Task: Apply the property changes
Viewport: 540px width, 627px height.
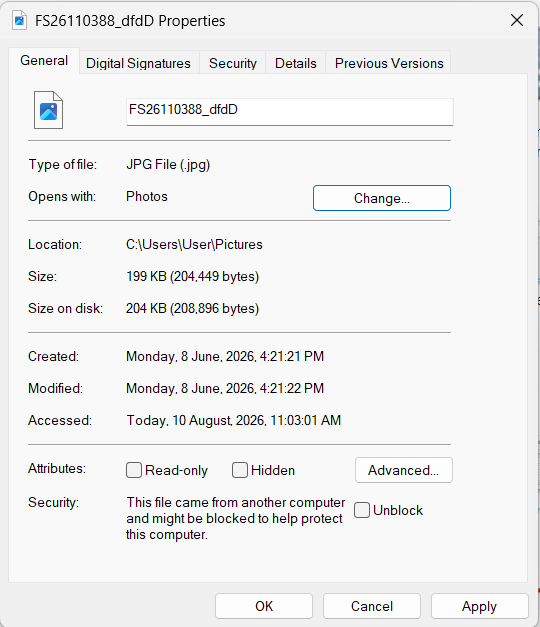Action: click(x=480, y=606)
